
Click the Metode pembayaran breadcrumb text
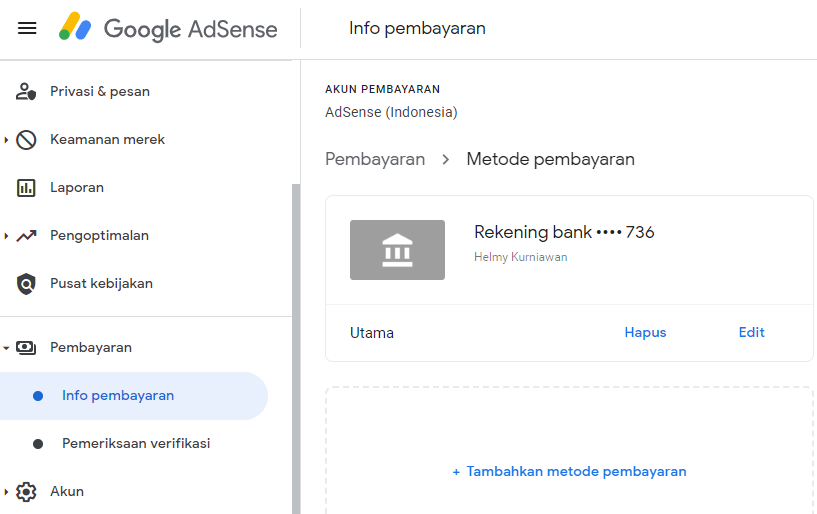click(550, 159)
